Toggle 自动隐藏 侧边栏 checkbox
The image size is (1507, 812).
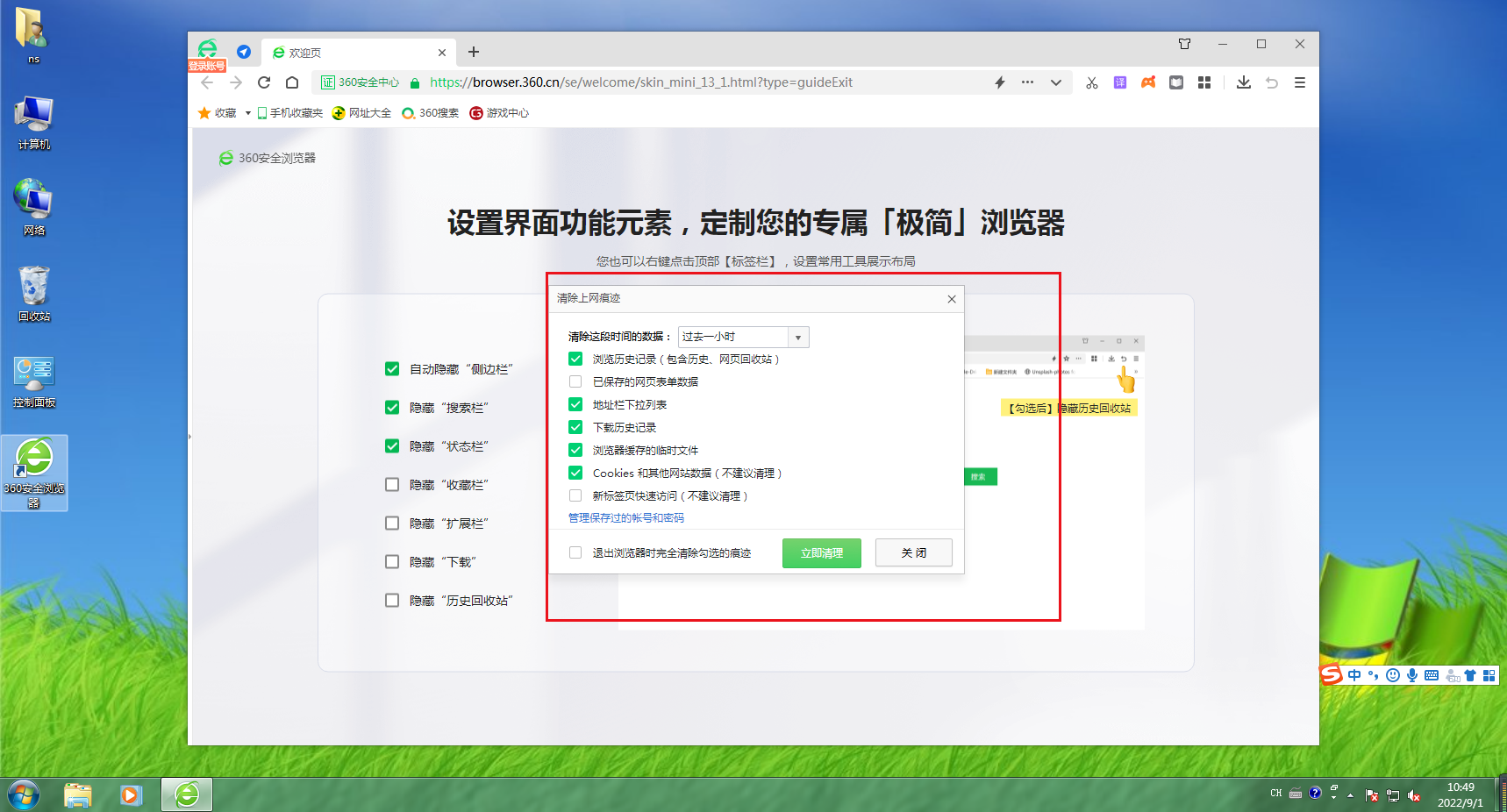click(392, 369)
